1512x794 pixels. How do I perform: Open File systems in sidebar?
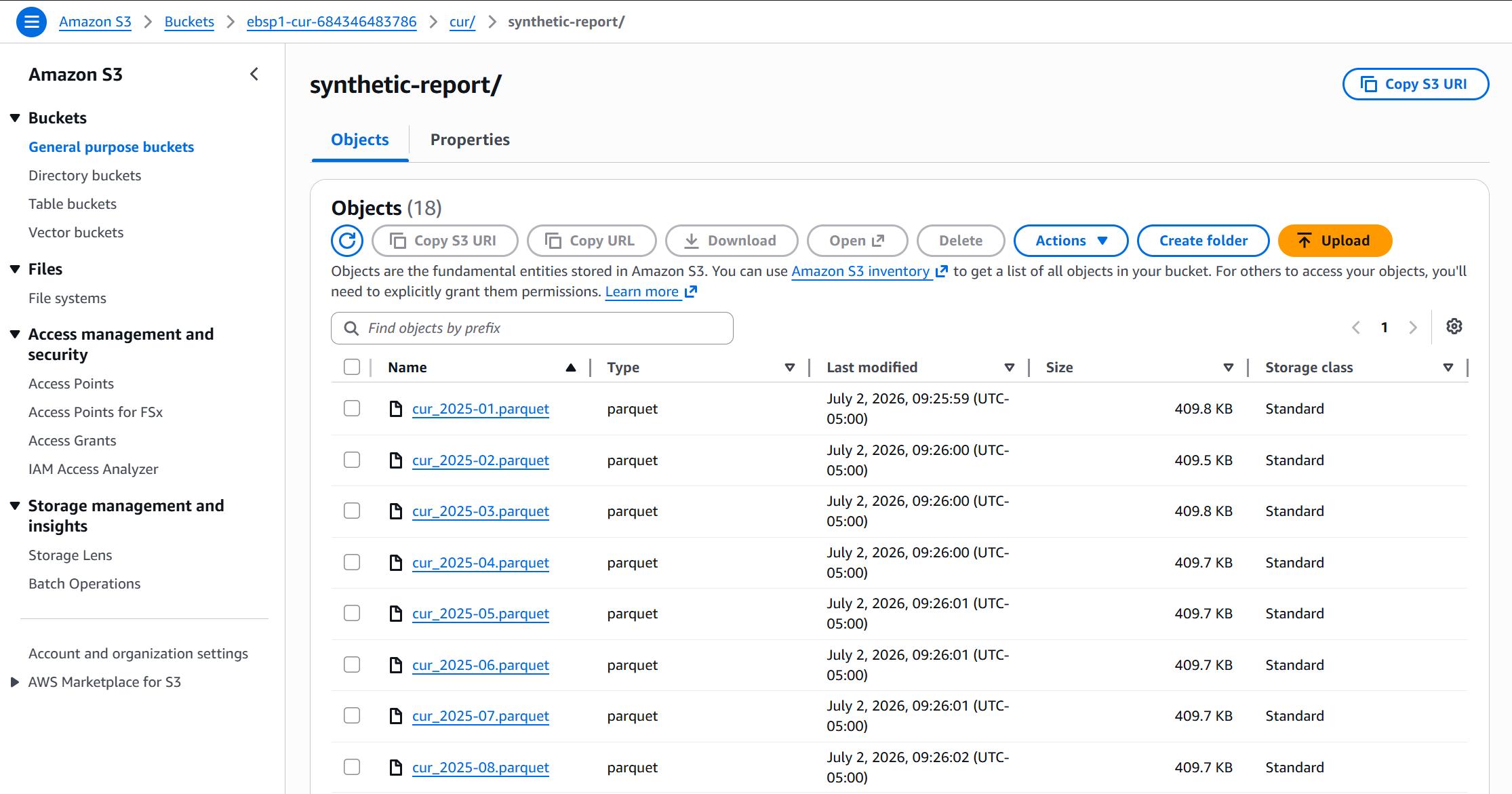(67, 298)
